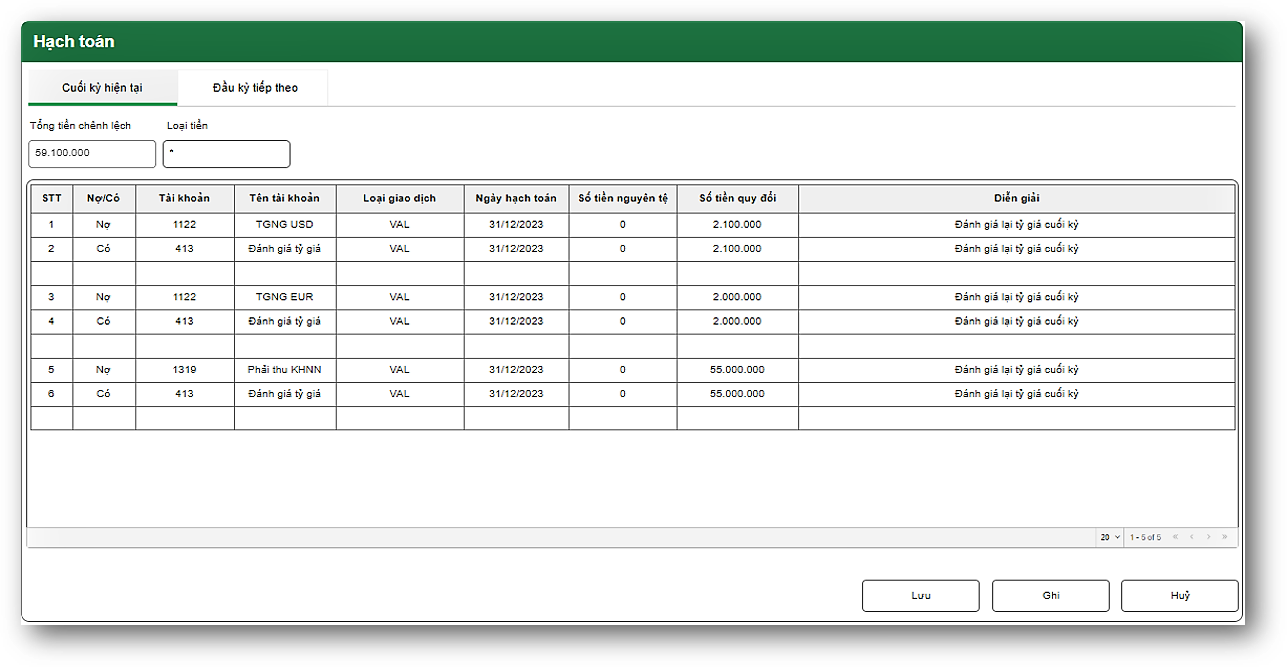Viewport: 1287px width, 667px height.
Task: Click the Tên tài khoản column header
Action: pos(285,198)
